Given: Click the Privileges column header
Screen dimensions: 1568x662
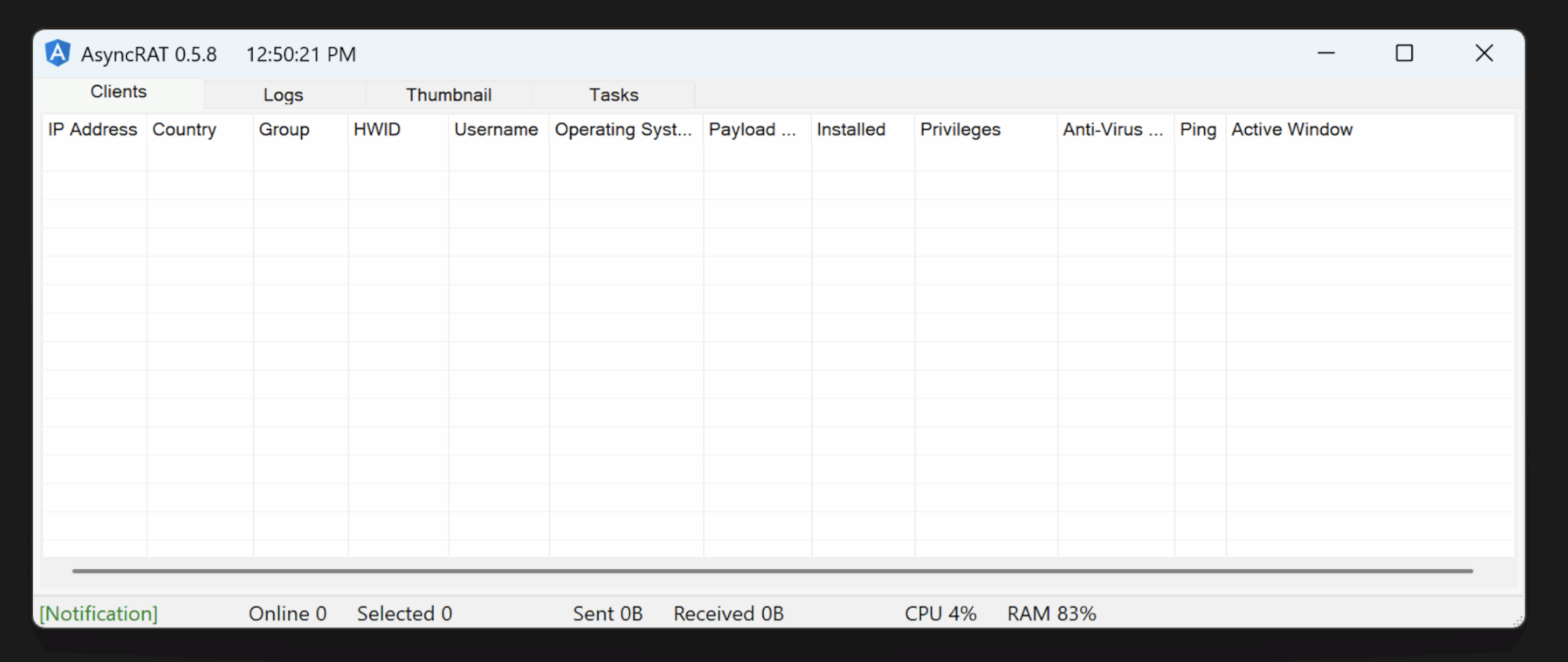Looking at the screenshot, I should (960, 129).
